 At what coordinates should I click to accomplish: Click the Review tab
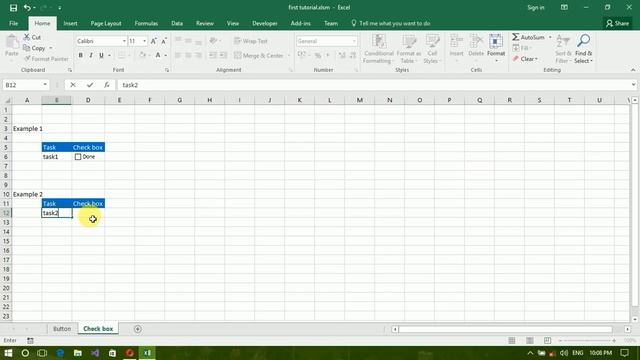pos(204,23)
